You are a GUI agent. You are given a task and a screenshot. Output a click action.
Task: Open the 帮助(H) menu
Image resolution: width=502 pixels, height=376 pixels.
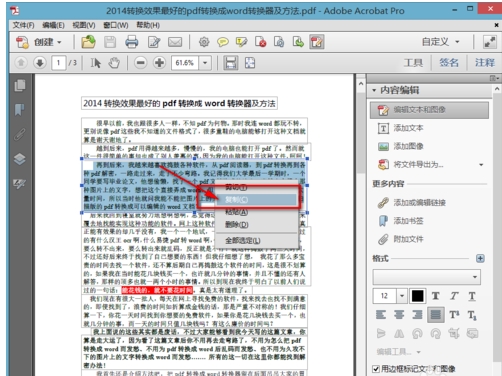click(148, 25)
